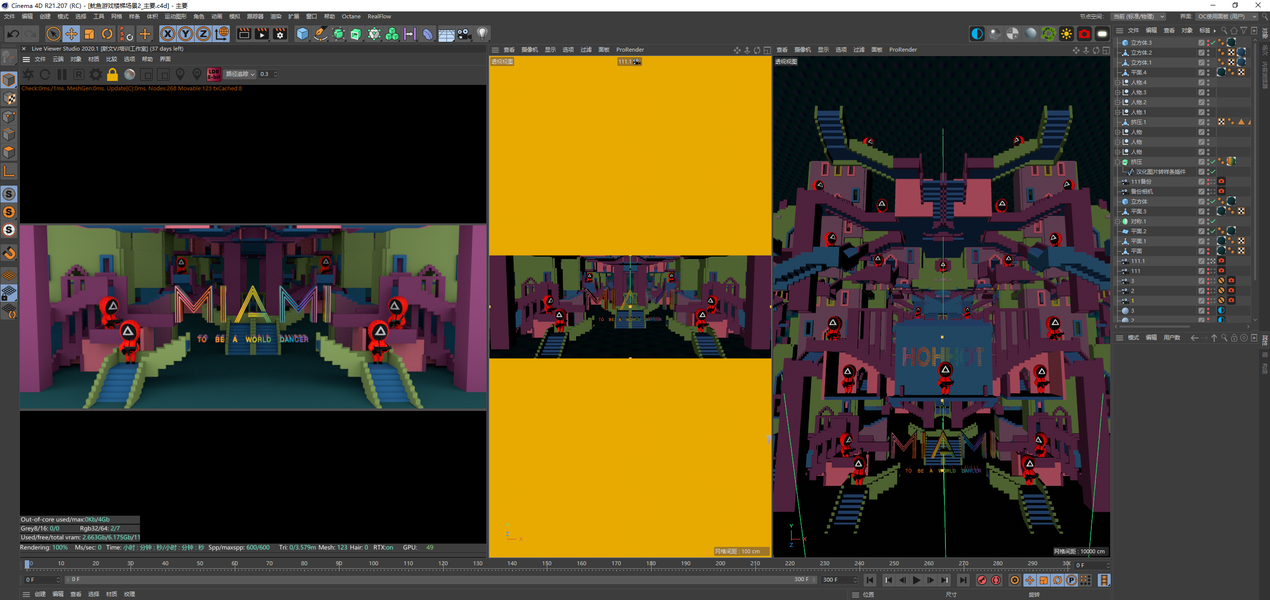Add a Cube primitive object
The height and width of the screenshot is (600, 1270).
[302, 34]
